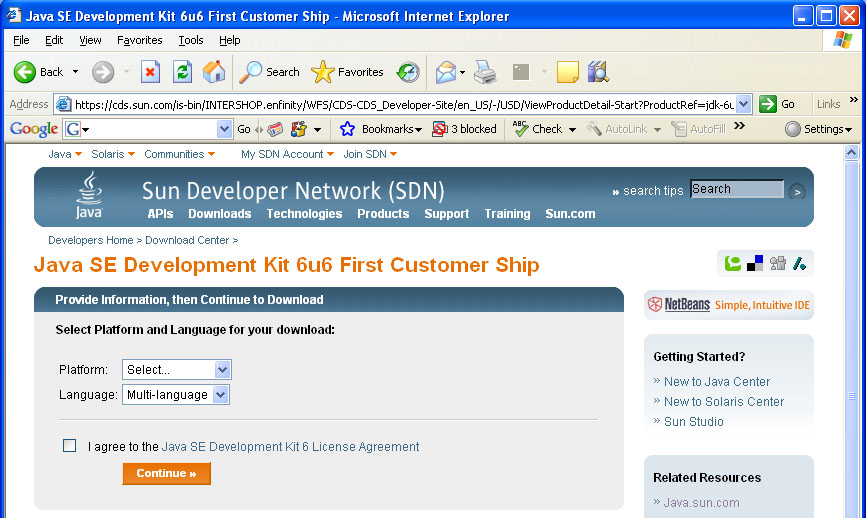Viewport: 866px width, 518px height.
Task: Click the 3 blocked popup blocker icon
Action: click(x=440, y=129)
